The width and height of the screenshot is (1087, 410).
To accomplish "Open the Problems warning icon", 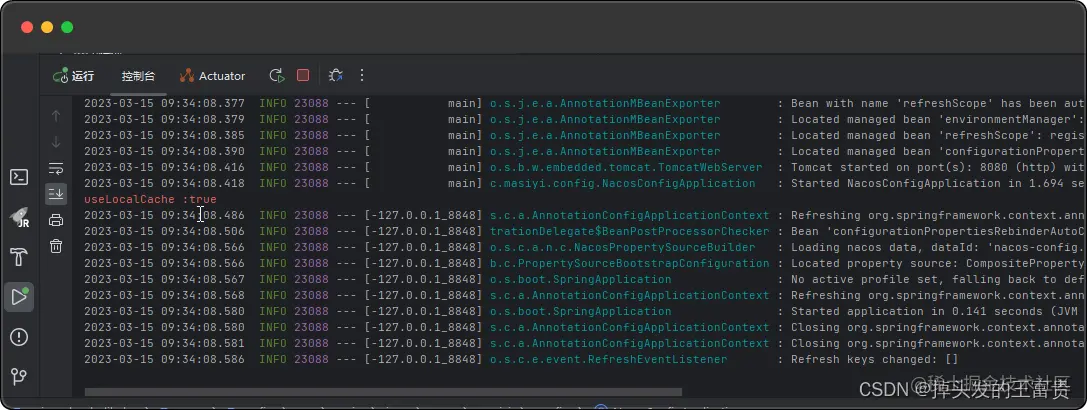I will pos(19,337).
